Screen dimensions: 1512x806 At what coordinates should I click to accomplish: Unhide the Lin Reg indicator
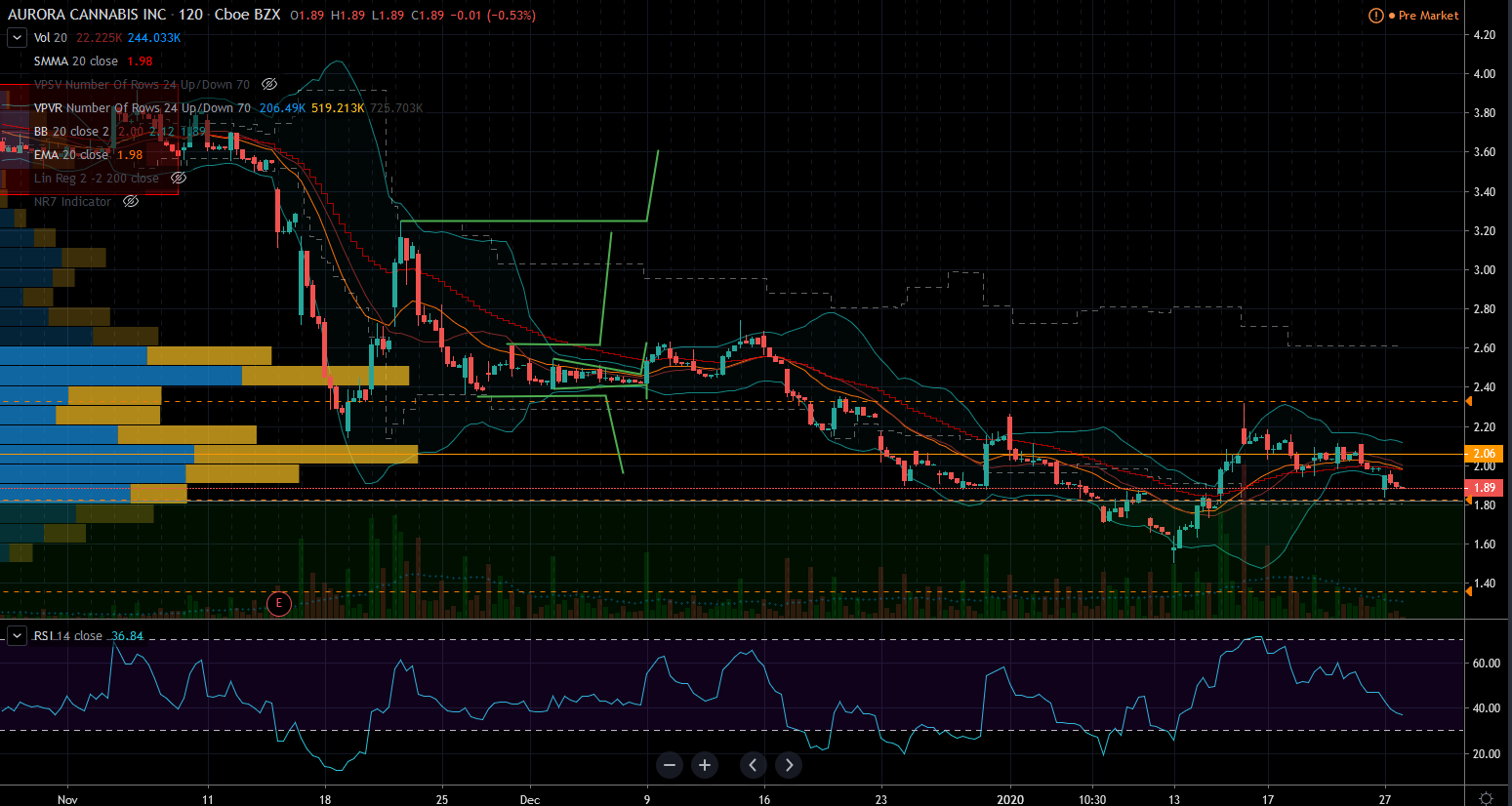click(179, 179)
